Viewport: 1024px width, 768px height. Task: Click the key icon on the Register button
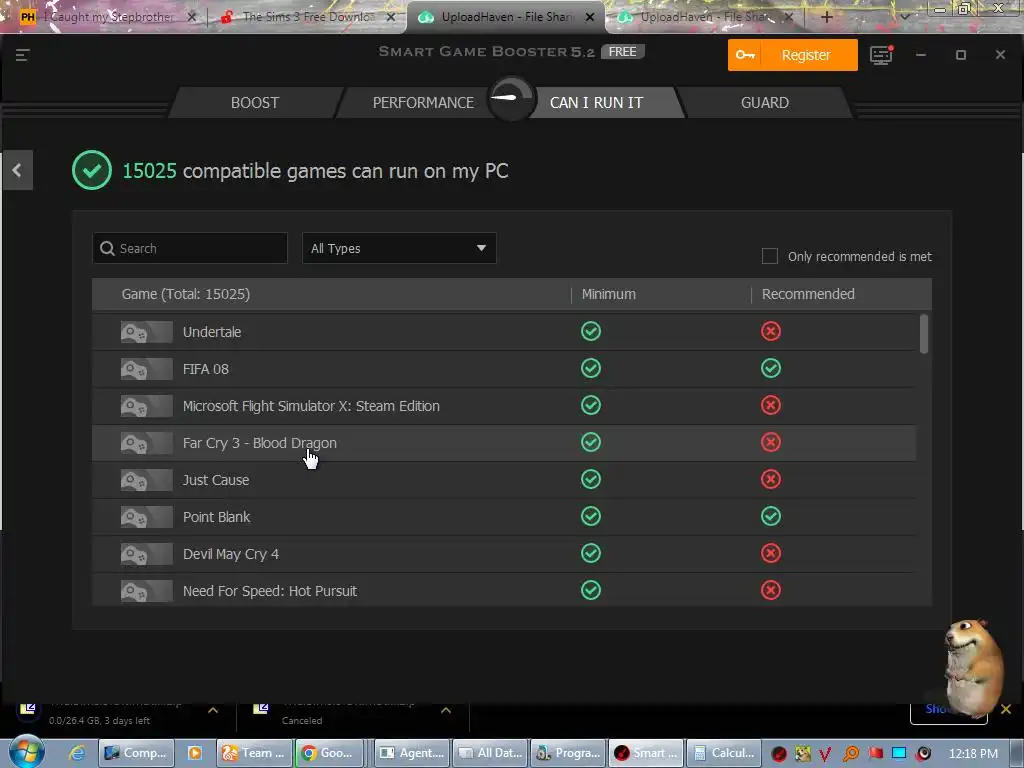pyautogui.click(x=745, y=55)
